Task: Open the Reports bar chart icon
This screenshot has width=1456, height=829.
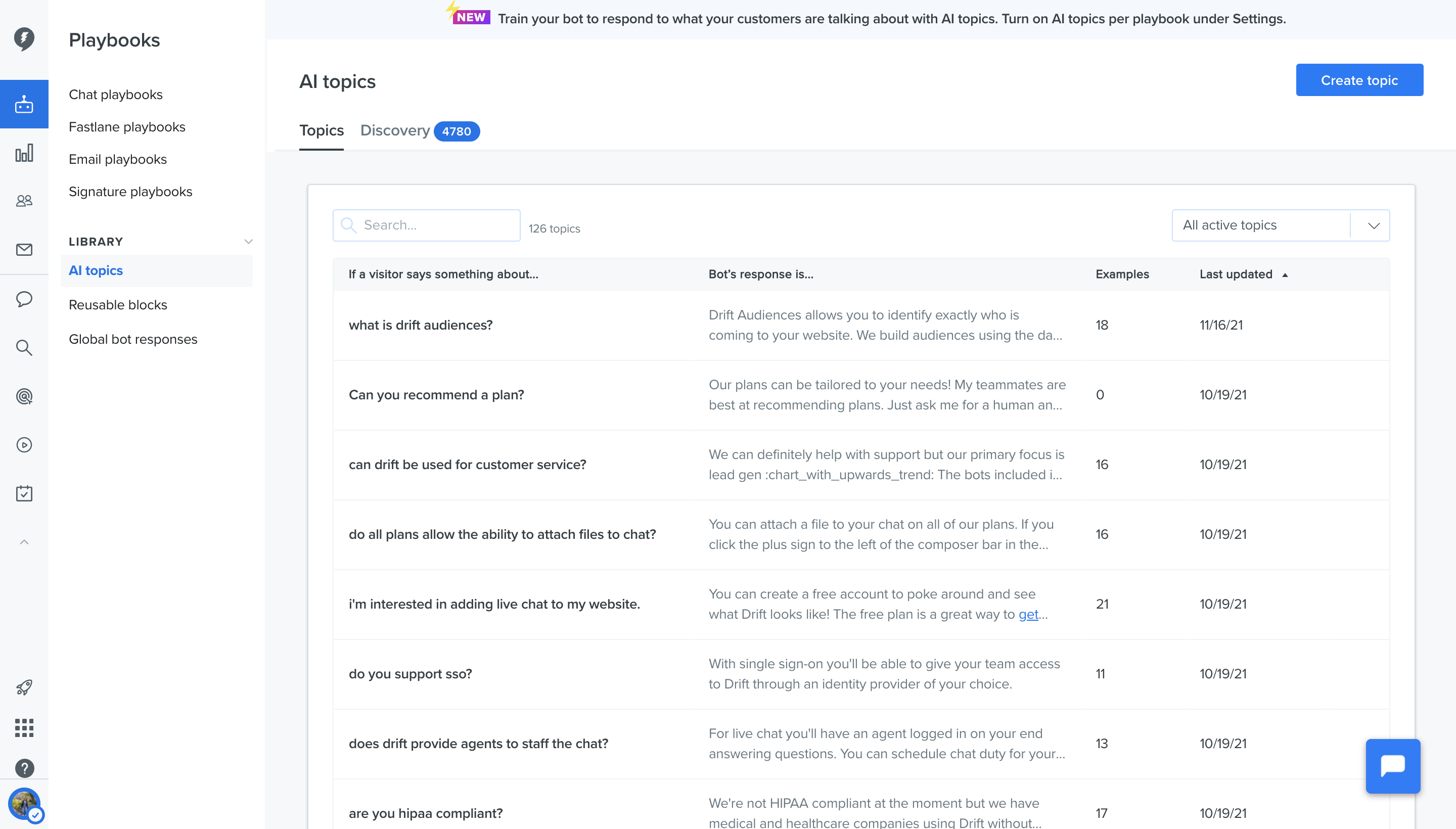Action: click(24, 153)
